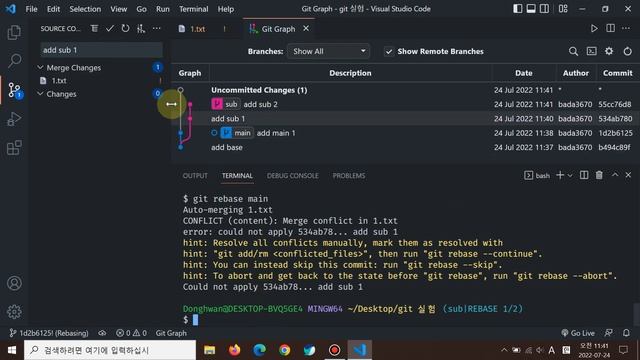Open source control more actions menu
This screenshot has width=640, height=360.
(156, 29)
